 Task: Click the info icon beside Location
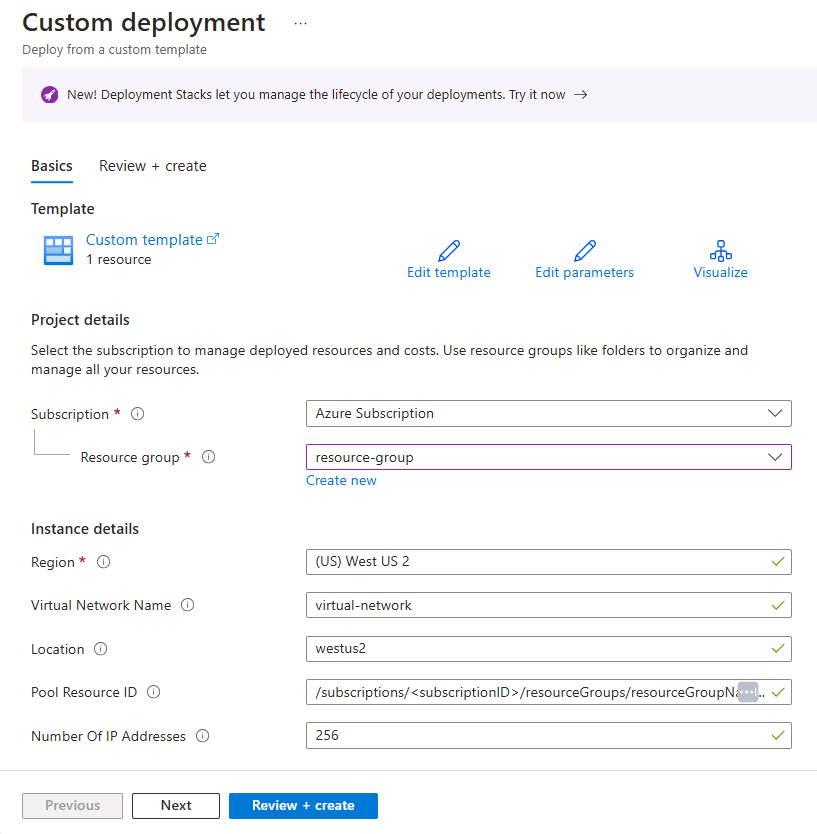(x=100, y=648)
